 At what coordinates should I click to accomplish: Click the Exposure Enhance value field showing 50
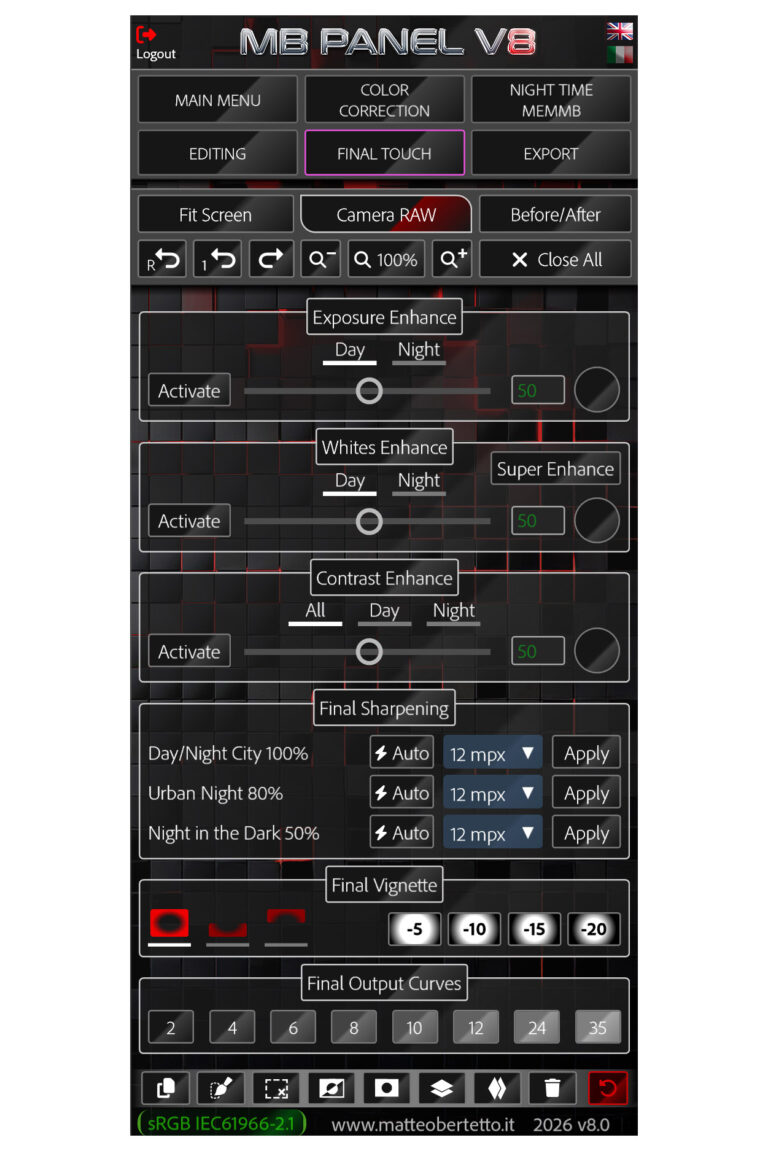click(537, 391)
